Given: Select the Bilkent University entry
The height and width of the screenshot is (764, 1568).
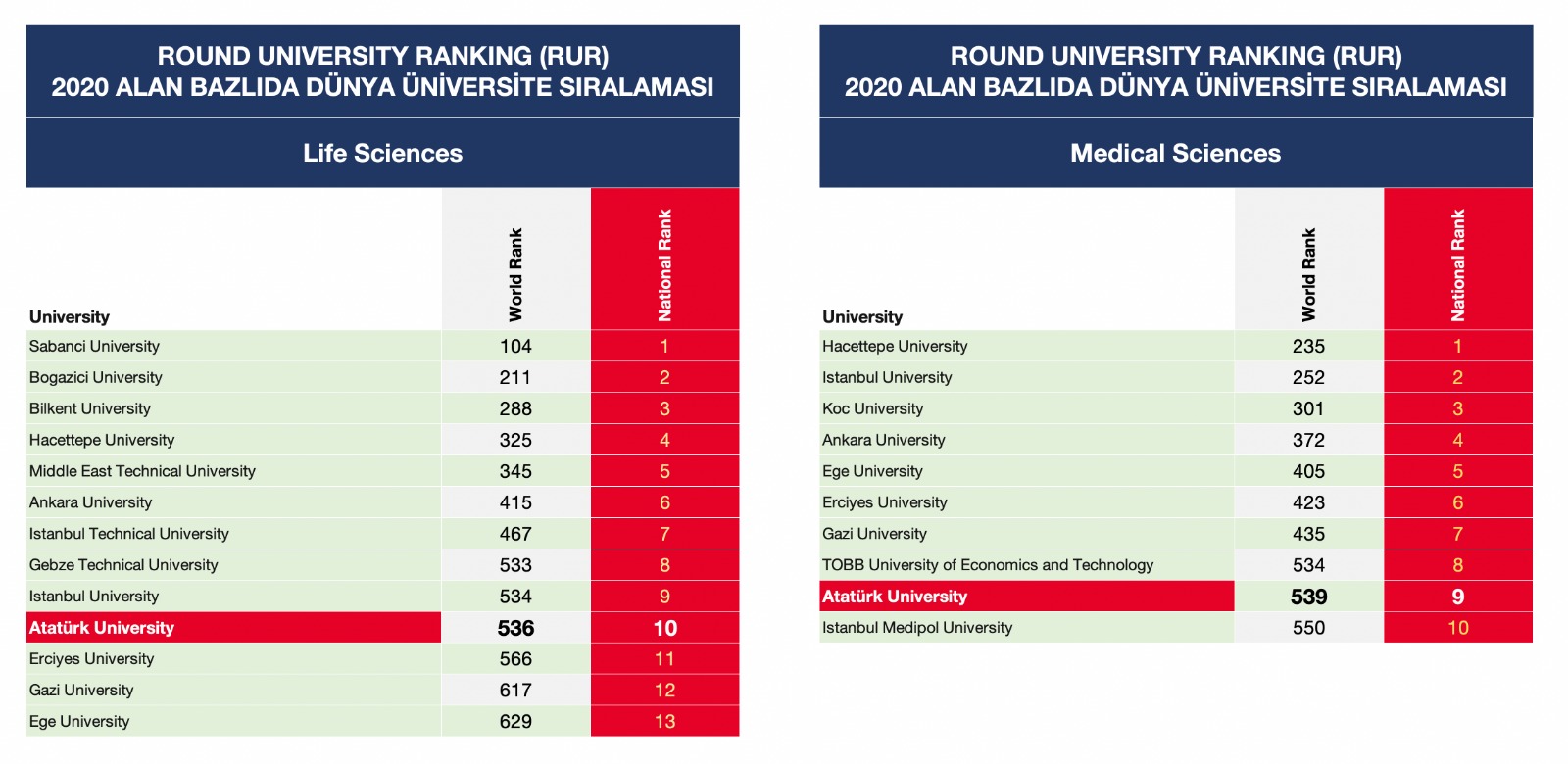Looking at the screenshot, I should 90,408.
